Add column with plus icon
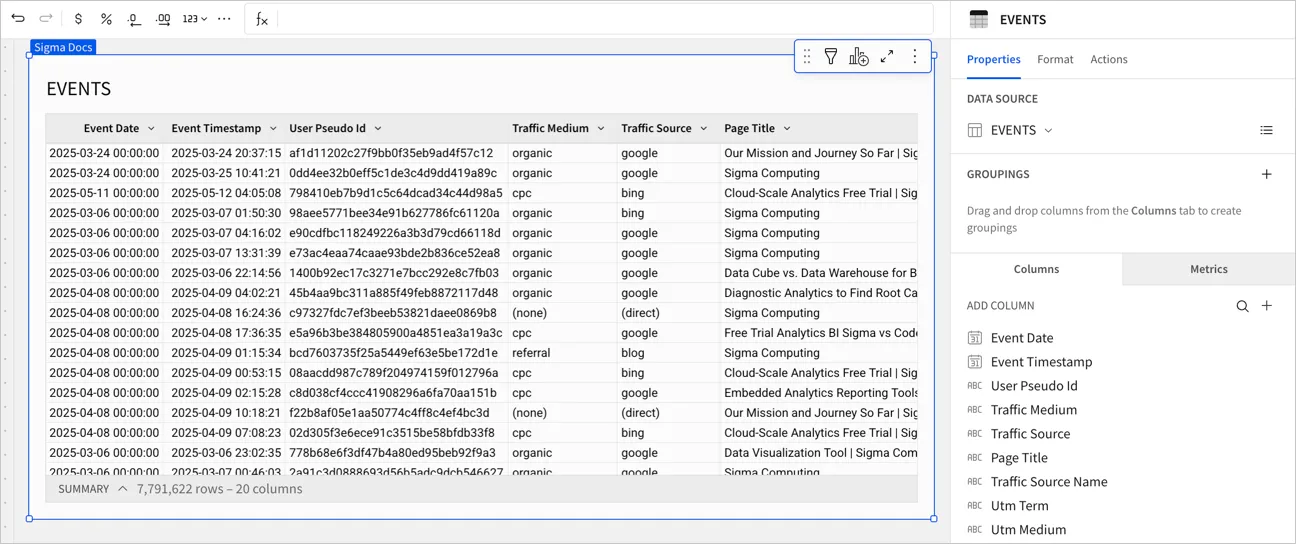This screenshot has height=544, width=1296. (x=1266, y=306)
